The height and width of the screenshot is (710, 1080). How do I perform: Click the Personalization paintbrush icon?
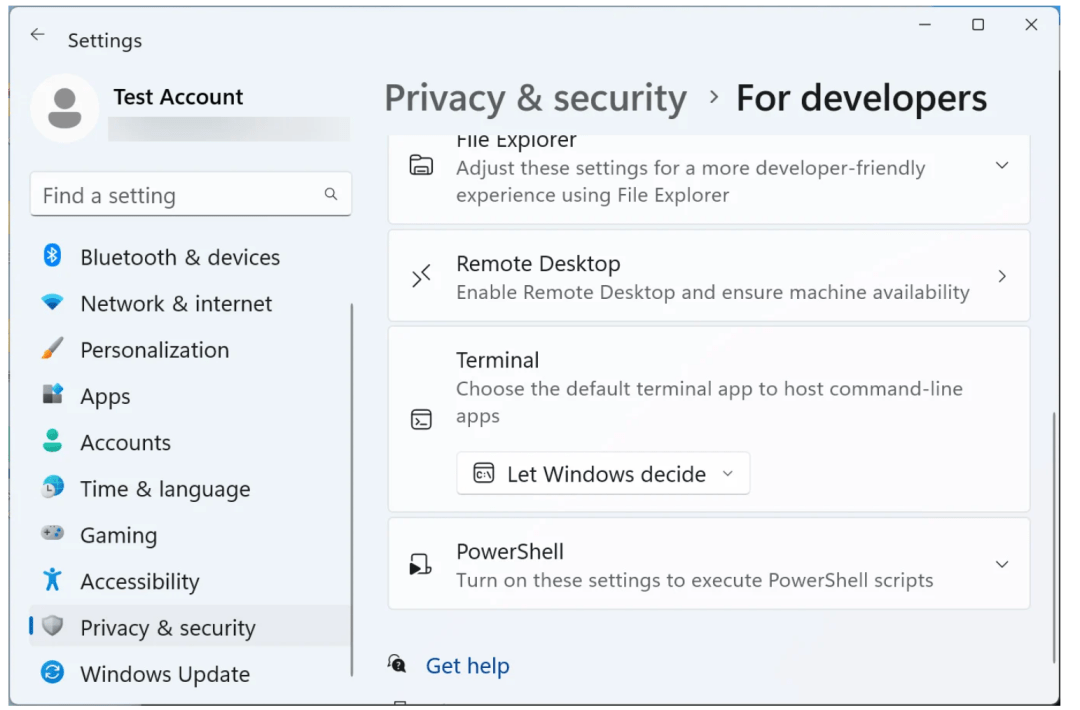pos(53,349)
